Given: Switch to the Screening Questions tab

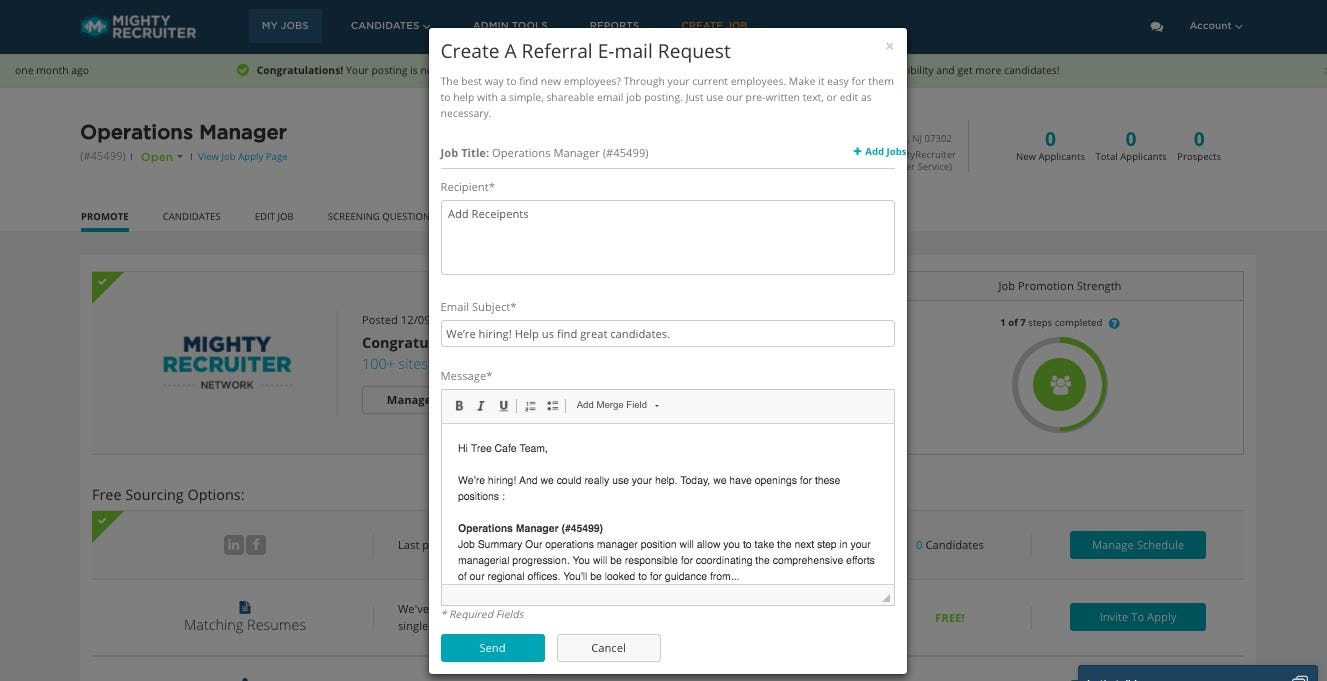Looking at the screenshot, I should click(378, 216).
